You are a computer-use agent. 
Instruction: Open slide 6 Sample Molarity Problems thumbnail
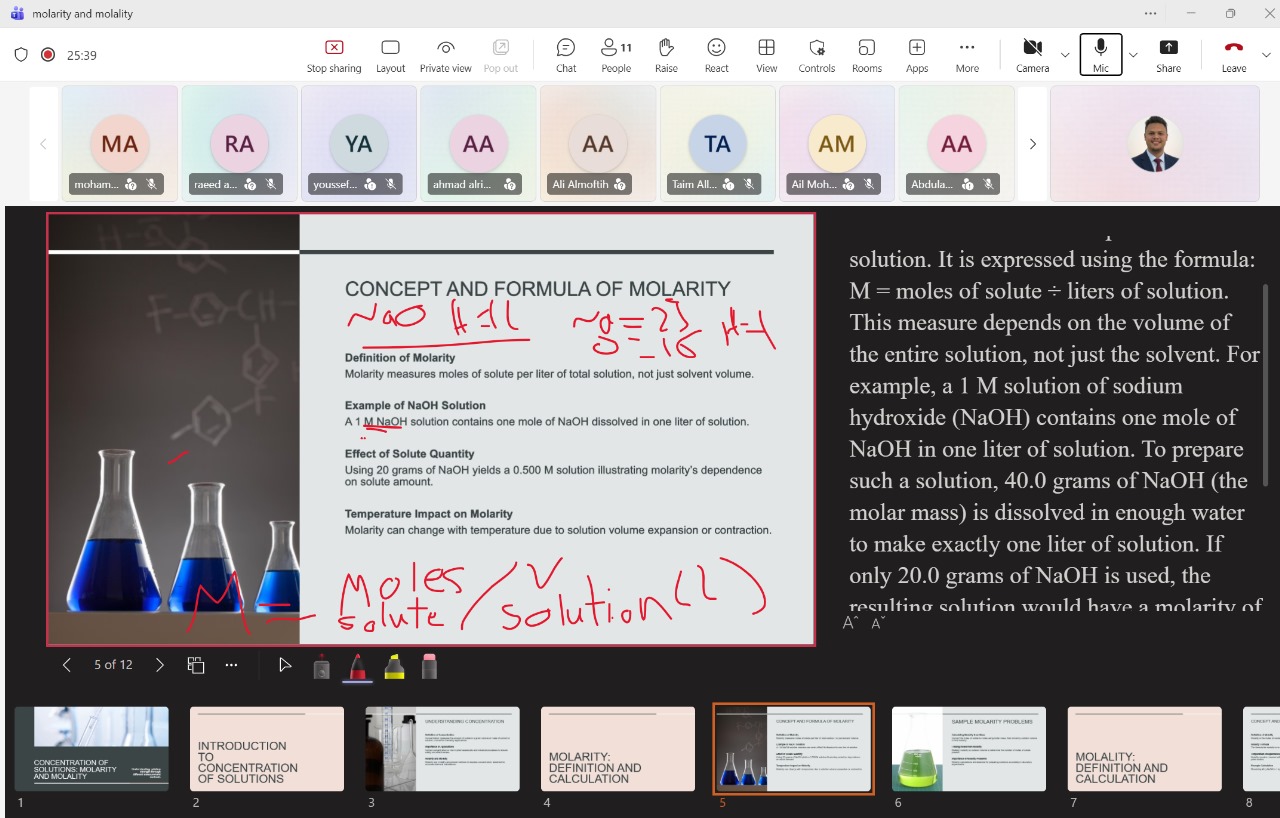point(968,748)
